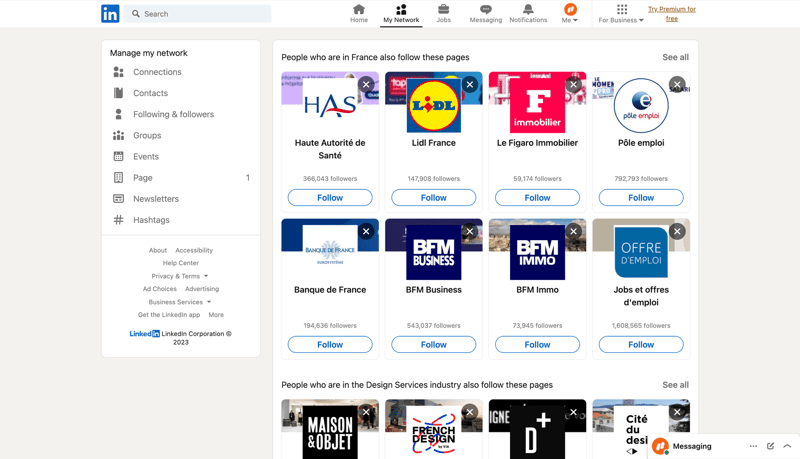
Task: Click the More footer link
Action: pos(216,315)
